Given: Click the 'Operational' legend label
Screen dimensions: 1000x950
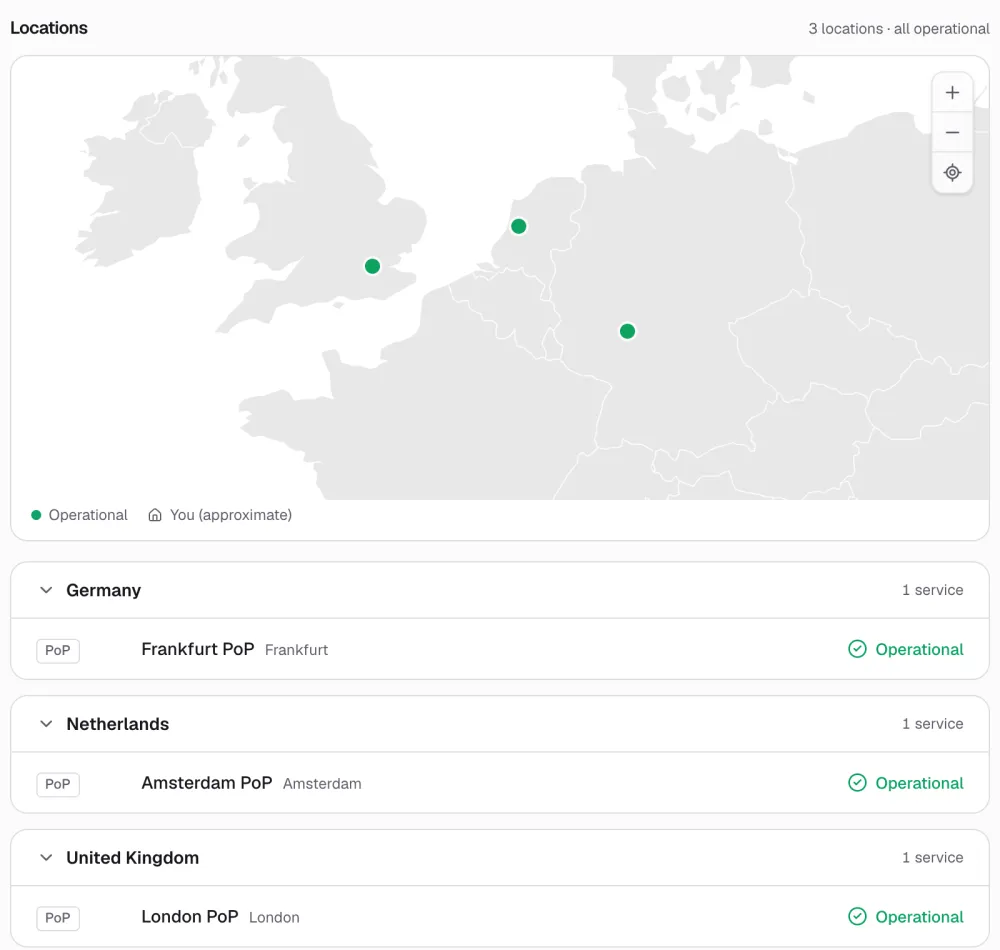Looking at the screenshot, I should click(x=88, y=515).
